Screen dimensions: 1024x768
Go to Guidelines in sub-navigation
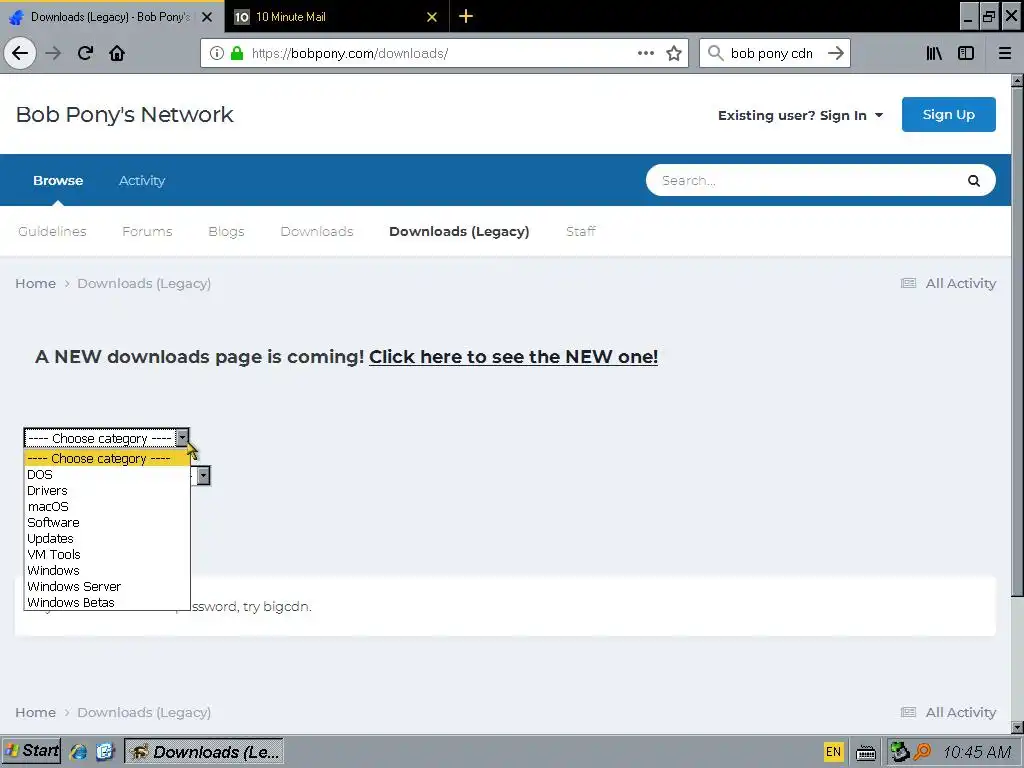click(x=52, y=231)
